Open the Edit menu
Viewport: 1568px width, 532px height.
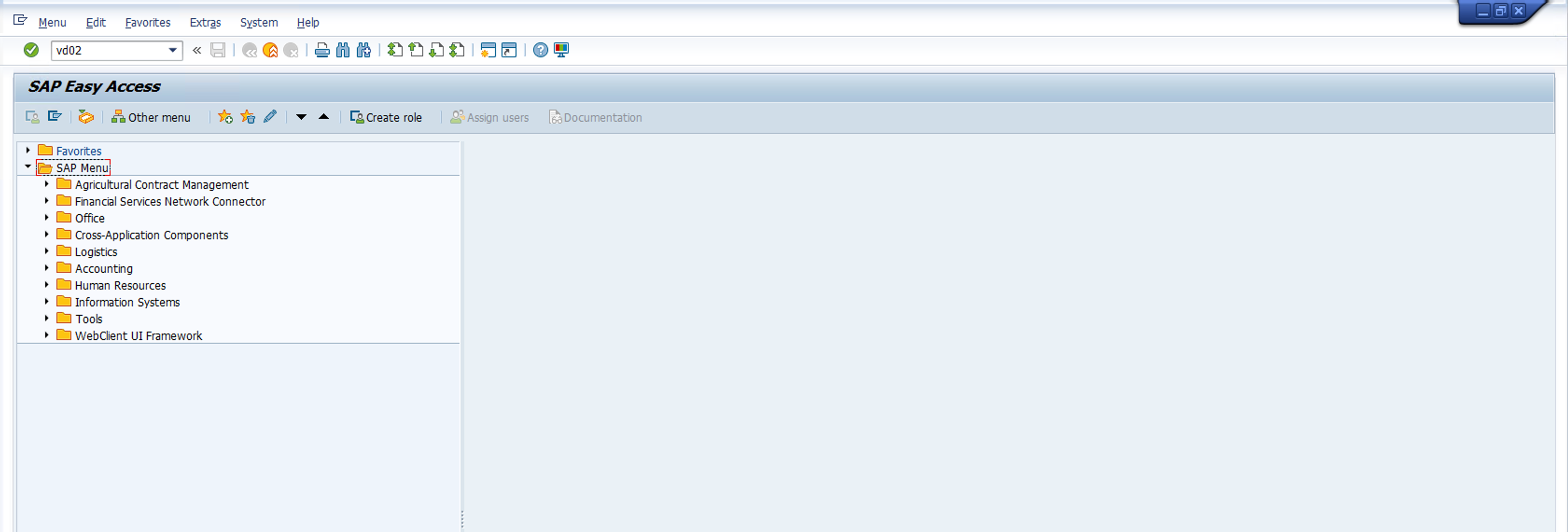point(96,22)
